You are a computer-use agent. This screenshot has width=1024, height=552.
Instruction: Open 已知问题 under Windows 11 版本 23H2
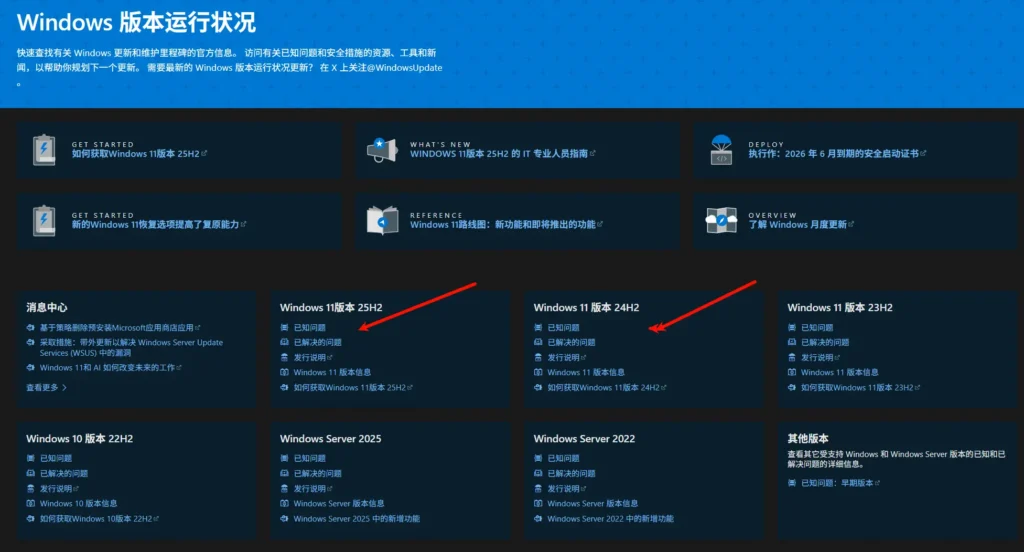pyautogui.click(x=817, y=328)
